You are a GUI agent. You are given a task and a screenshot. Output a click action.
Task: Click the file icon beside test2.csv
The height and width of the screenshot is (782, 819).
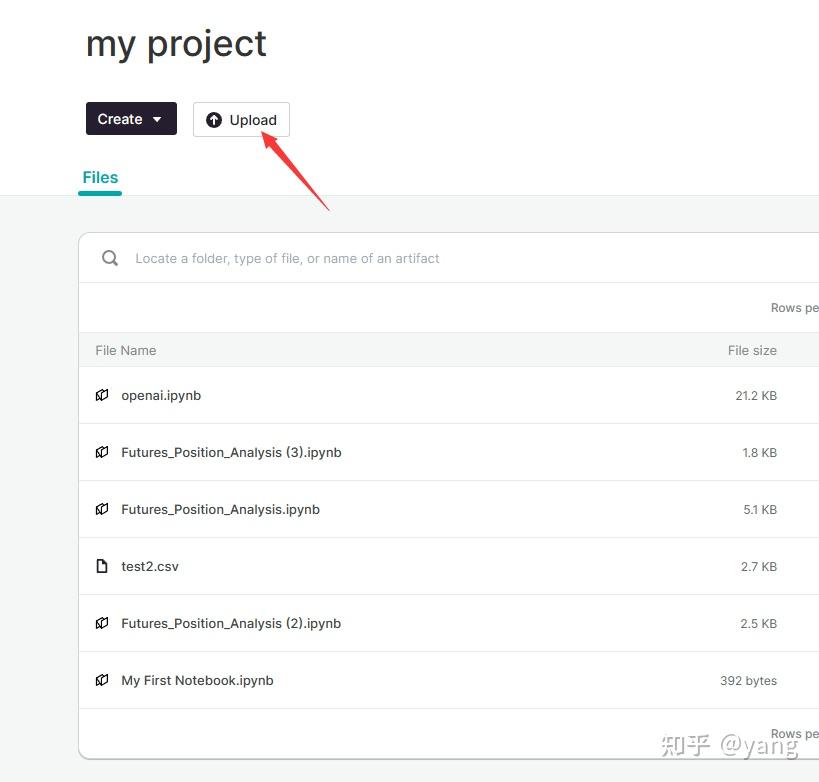[x=102, y=566]
